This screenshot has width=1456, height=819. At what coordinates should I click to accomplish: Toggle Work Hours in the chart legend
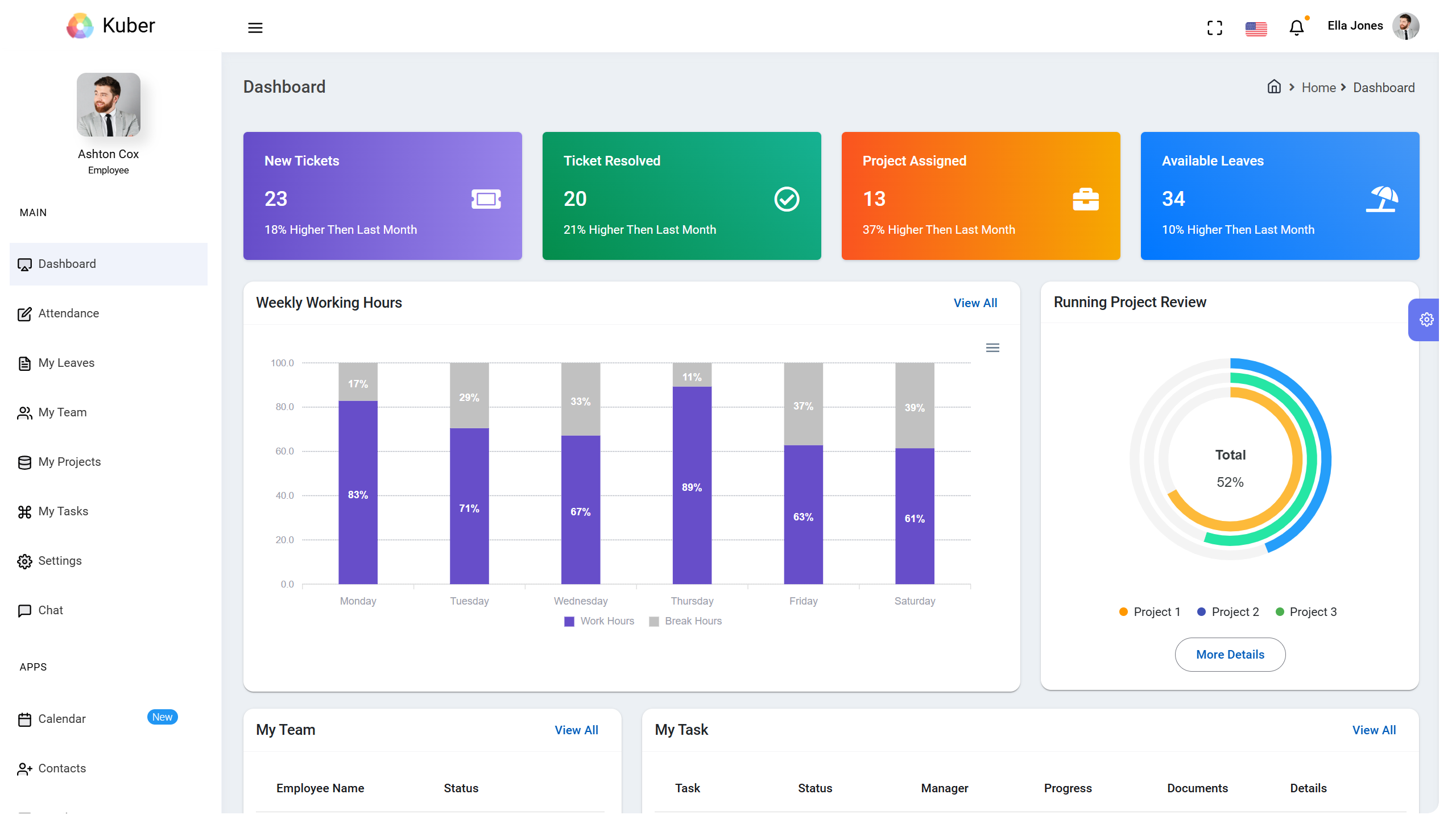pyautogui.click(x=599, y=621)
